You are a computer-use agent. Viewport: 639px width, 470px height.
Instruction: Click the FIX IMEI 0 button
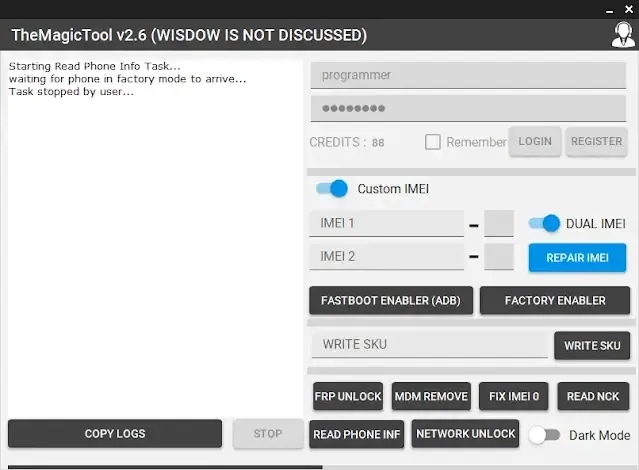click(513, 396)
